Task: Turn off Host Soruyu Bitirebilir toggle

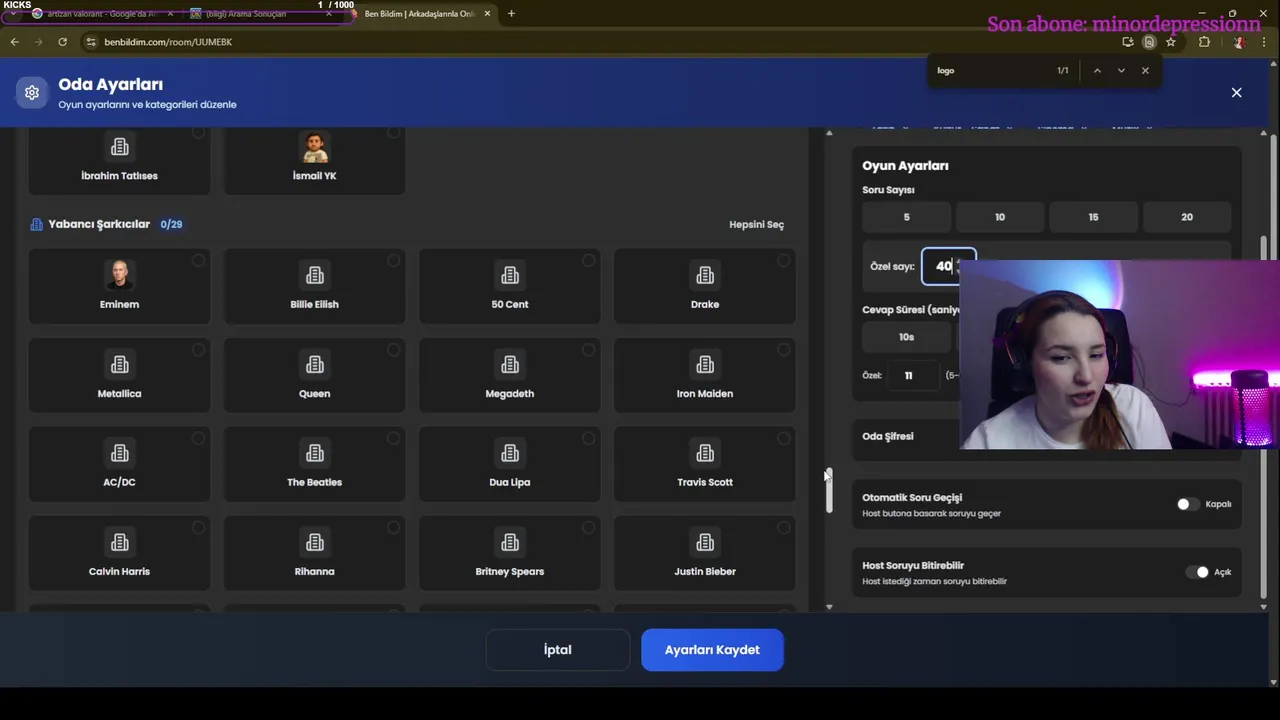Action: (1197, 572)
